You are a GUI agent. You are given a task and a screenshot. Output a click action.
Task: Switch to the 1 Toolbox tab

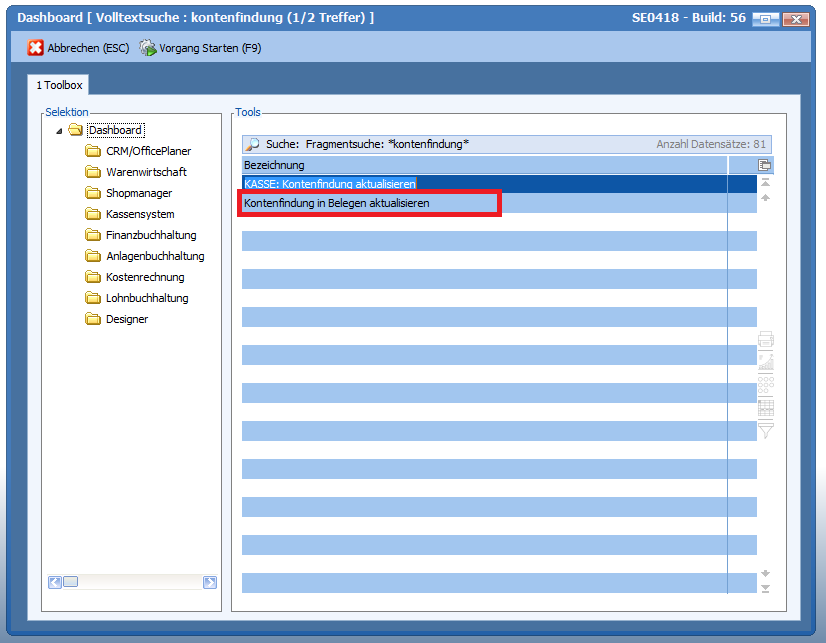59,86
